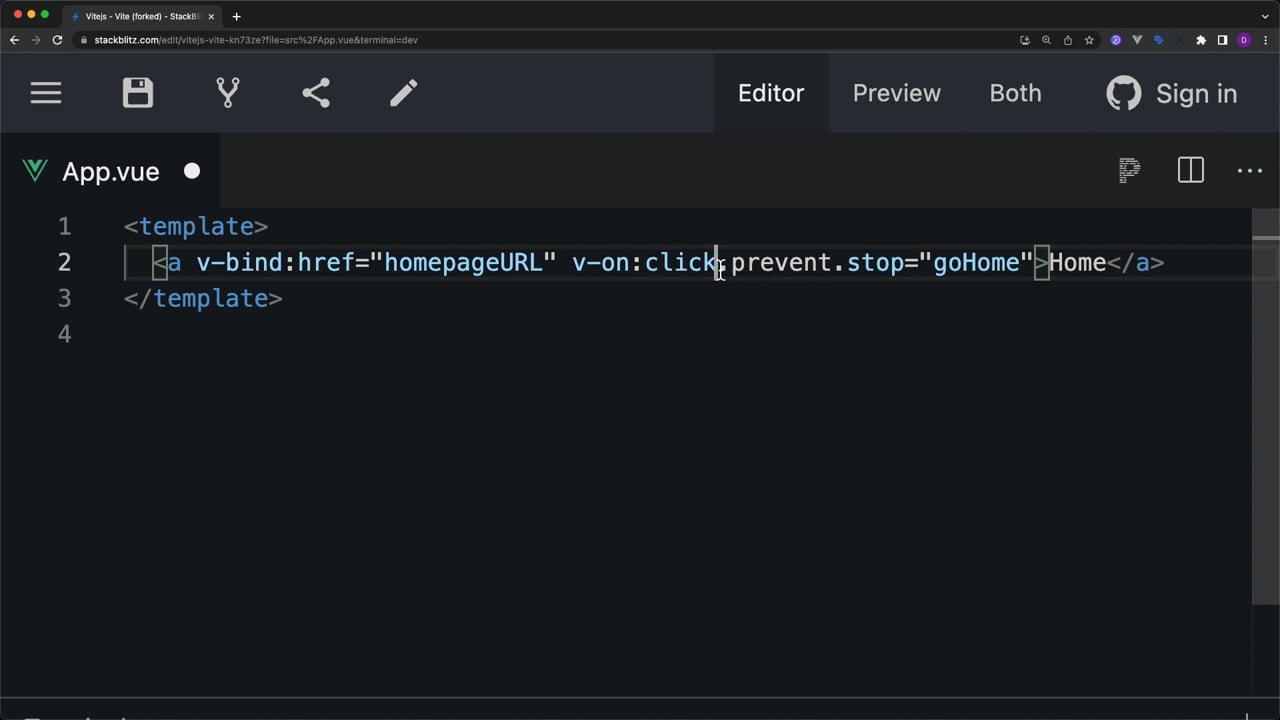Click the closing template tag on line 3
1280x720 pixels.
(x=203, y=298)
